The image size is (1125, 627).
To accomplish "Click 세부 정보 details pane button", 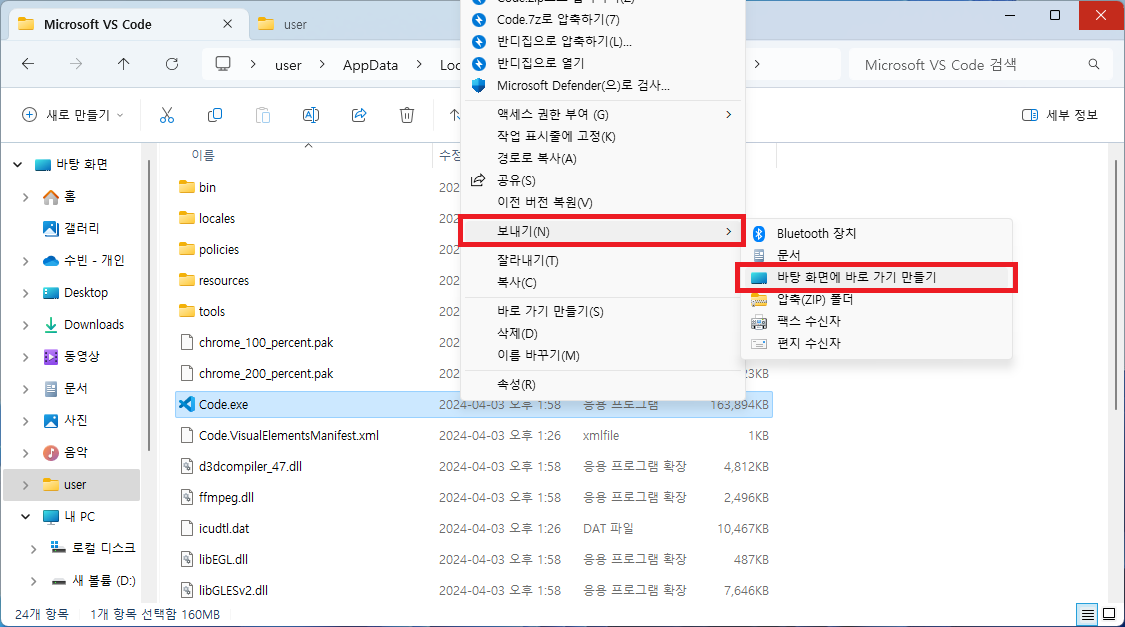I will click(1060, 115).
